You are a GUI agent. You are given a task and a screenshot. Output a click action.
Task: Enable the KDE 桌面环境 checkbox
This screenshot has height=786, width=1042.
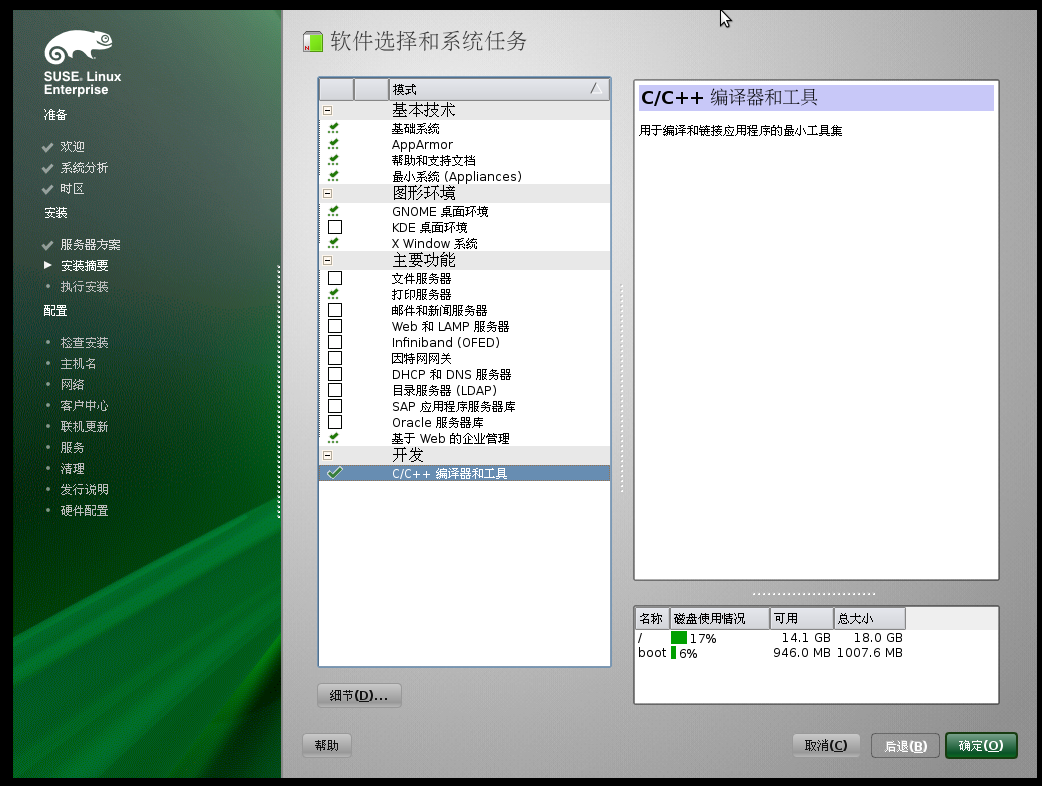point(333,227)
